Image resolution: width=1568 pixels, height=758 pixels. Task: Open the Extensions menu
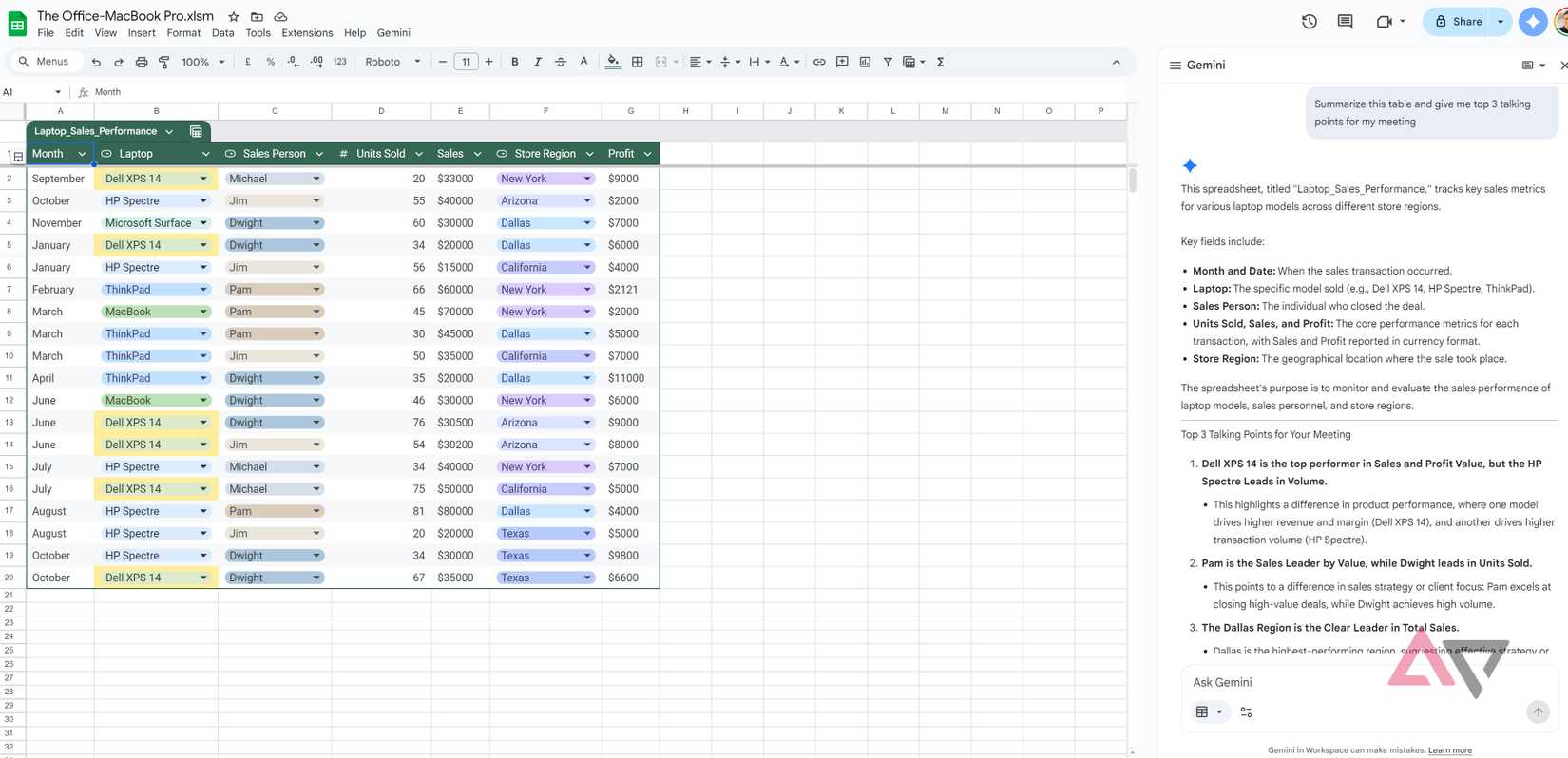[x=307, y=32]
